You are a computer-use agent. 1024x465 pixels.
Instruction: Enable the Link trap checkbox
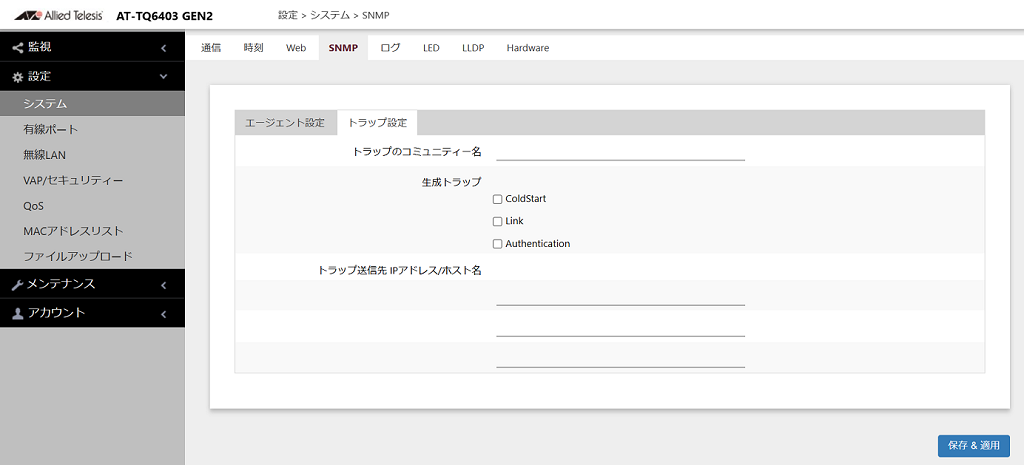point(498,221)
